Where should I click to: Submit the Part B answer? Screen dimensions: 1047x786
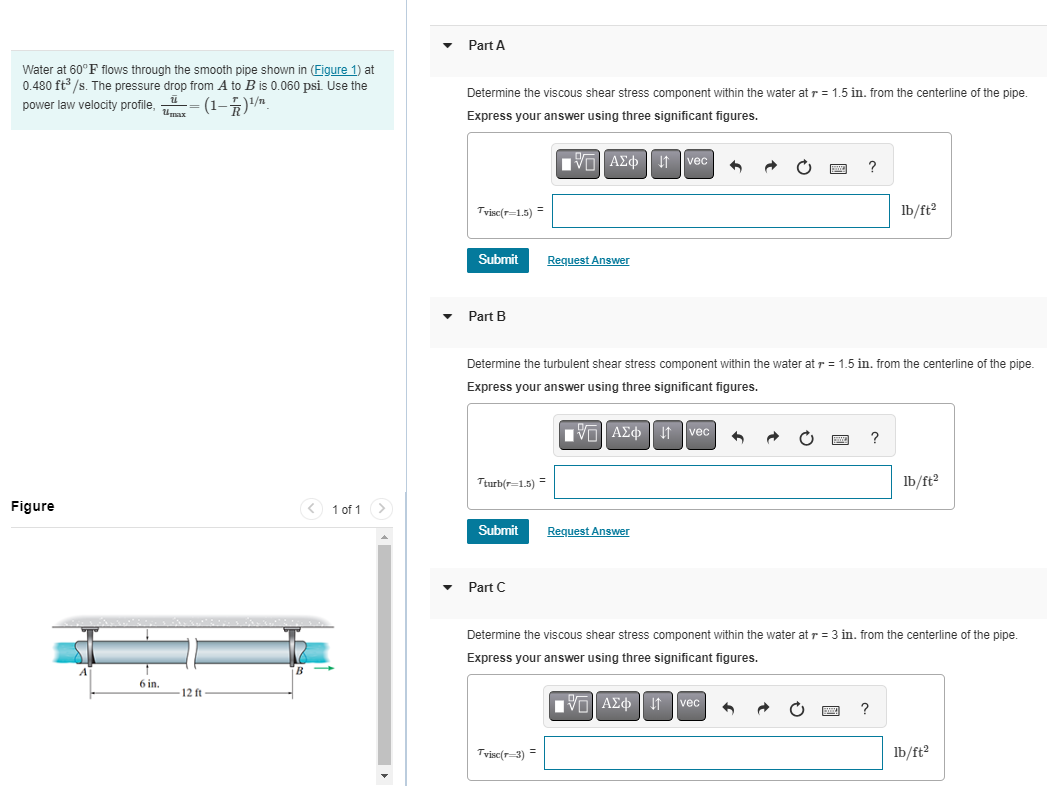(x=498, y=532)
